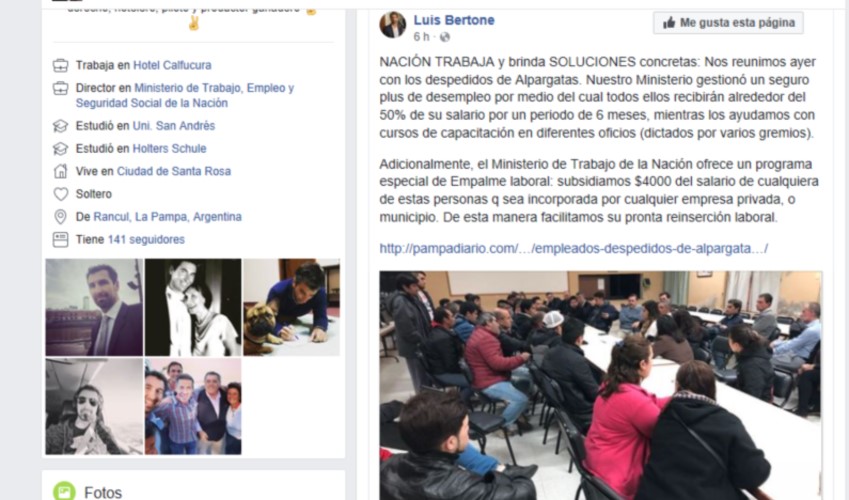849x500 pixels.
Task: View the 141 seguidores list
Action: [x=146, y=239]
